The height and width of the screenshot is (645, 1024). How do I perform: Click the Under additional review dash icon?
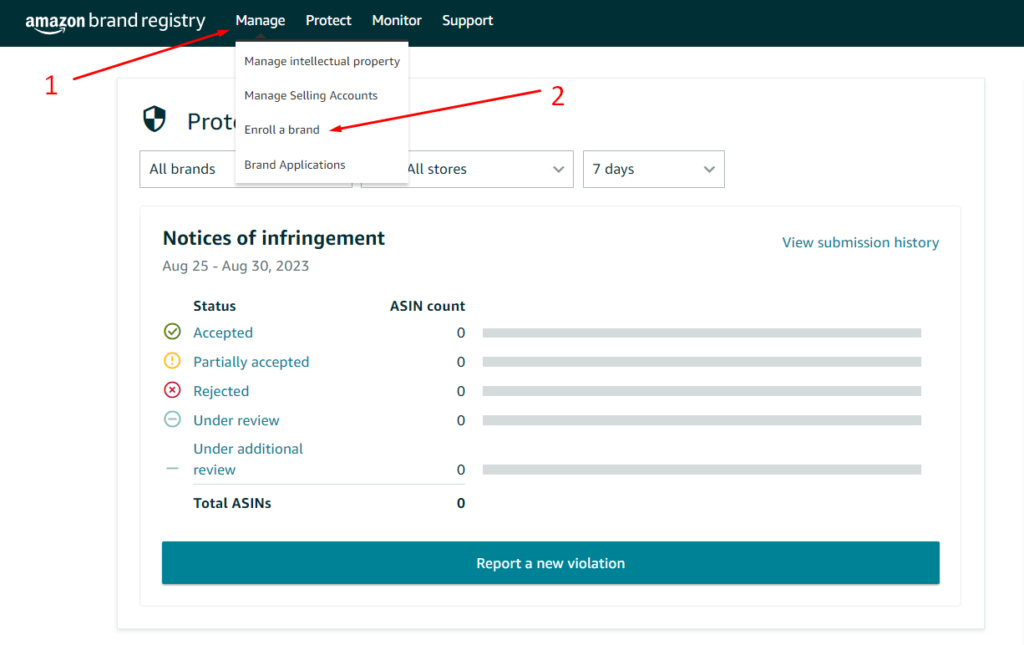click(172, 468)
